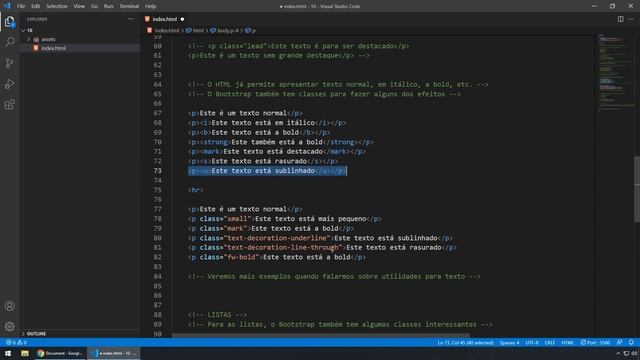Click Ln 73, Col 45 cursor position
Viewport: 640px width, 360px height.
tap(466, 342)
